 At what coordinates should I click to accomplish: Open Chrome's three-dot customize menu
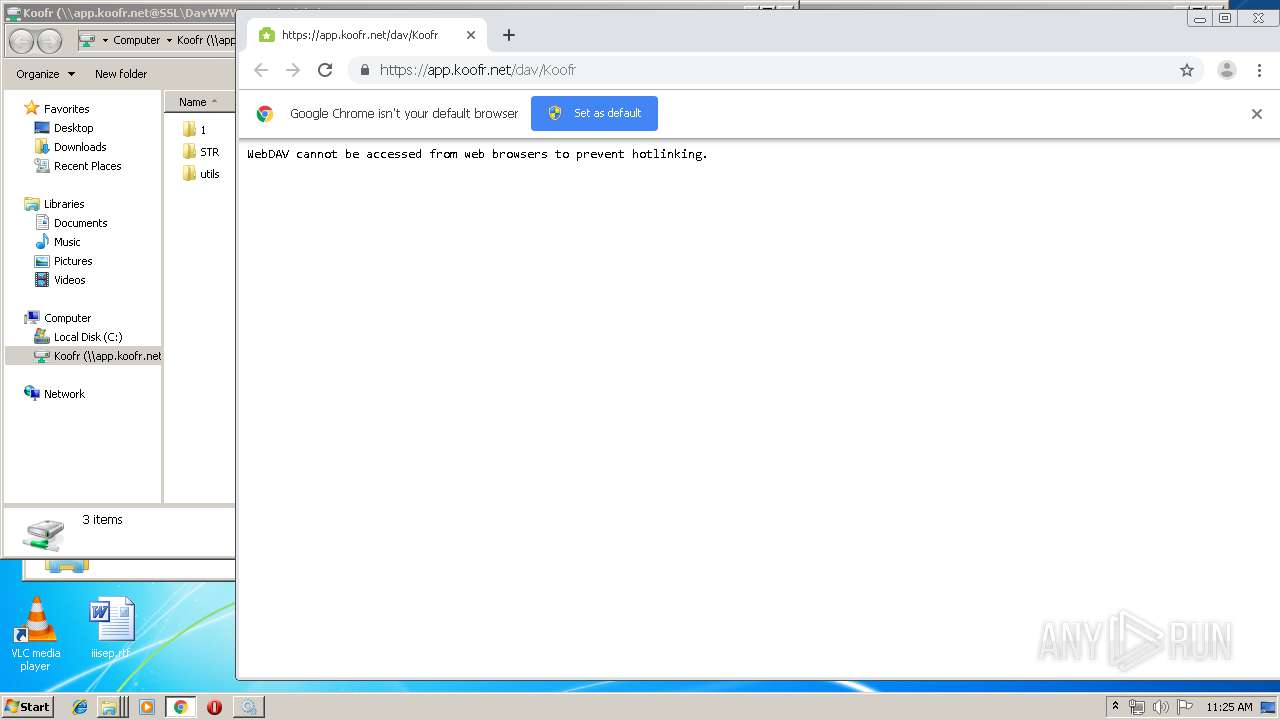click(1259, 70)
